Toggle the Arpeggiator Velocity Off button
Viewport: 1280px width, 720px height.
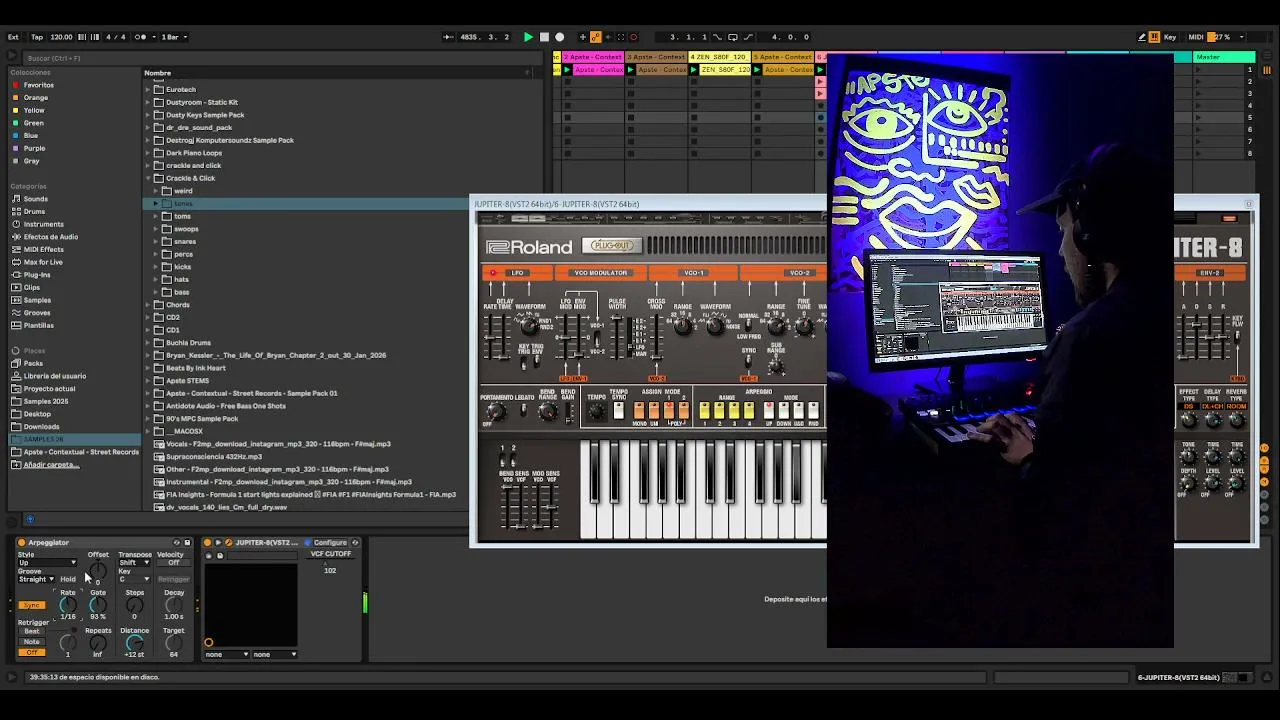(x=173, y=563)
